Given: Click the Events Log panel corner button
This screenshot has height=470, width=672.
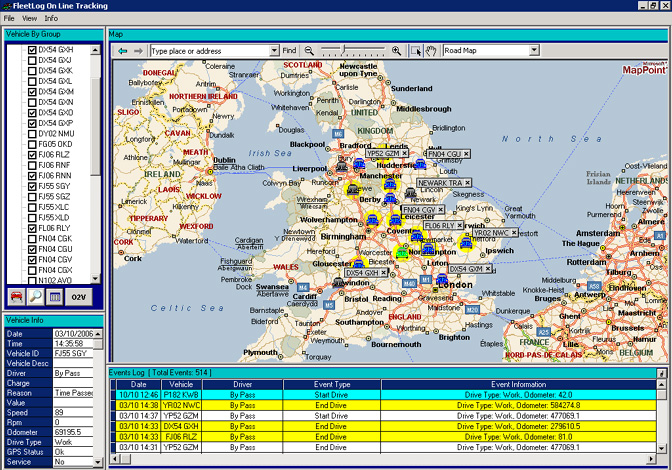Looking at the screenshot, I should click(662, 373).
